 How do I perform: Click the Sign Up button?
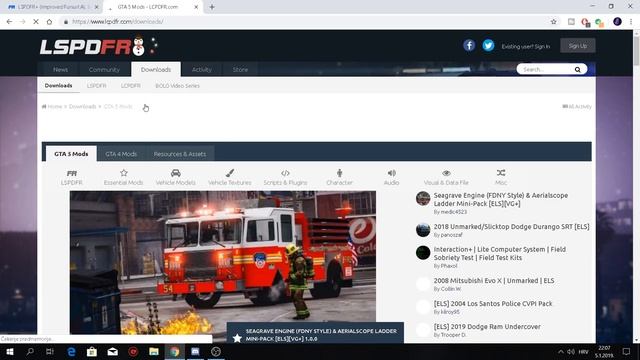pos(578,46)
